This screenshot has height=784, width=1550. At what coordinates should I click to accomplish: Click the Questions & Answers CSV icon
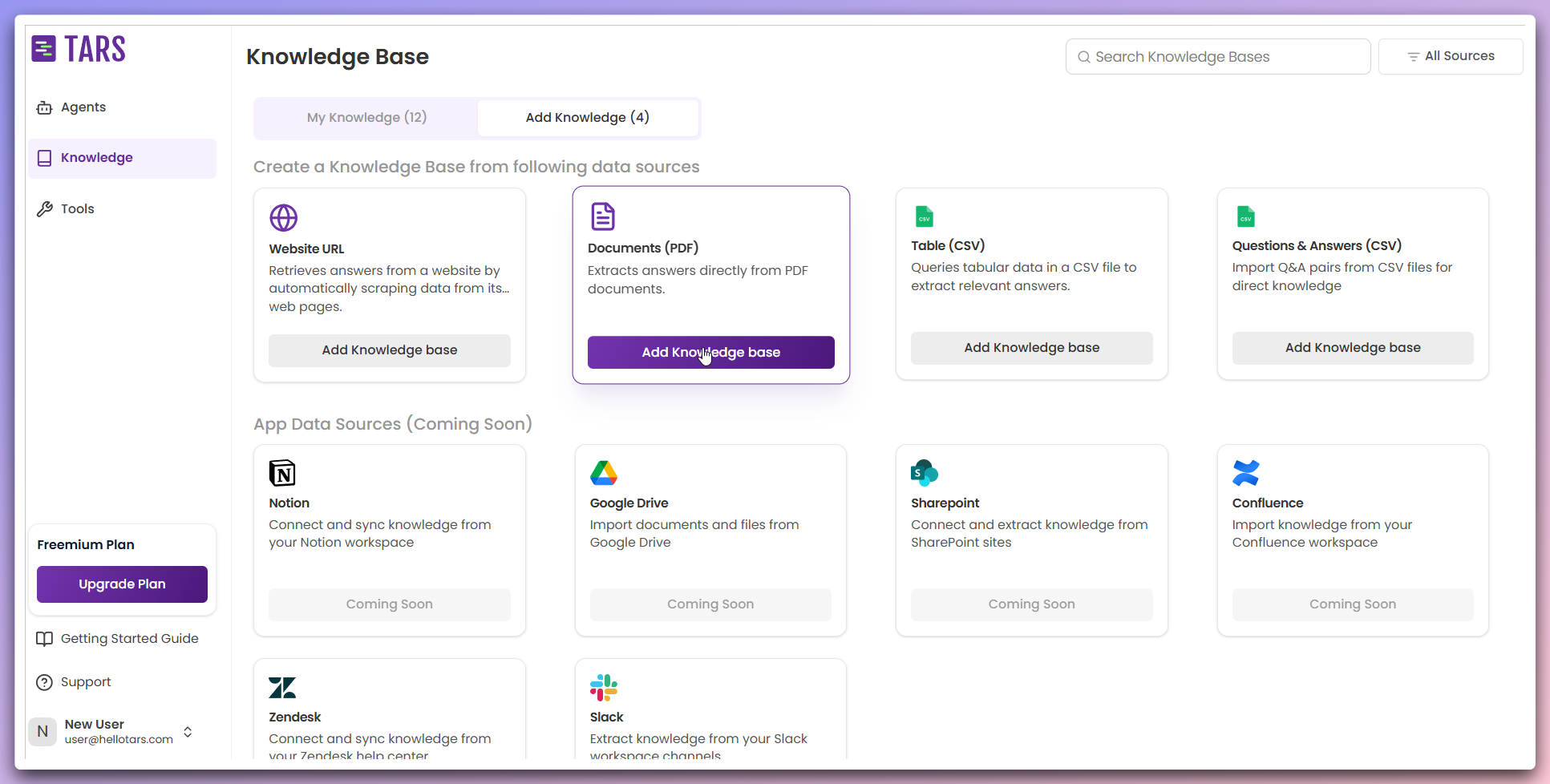[x=1246, y=216]
